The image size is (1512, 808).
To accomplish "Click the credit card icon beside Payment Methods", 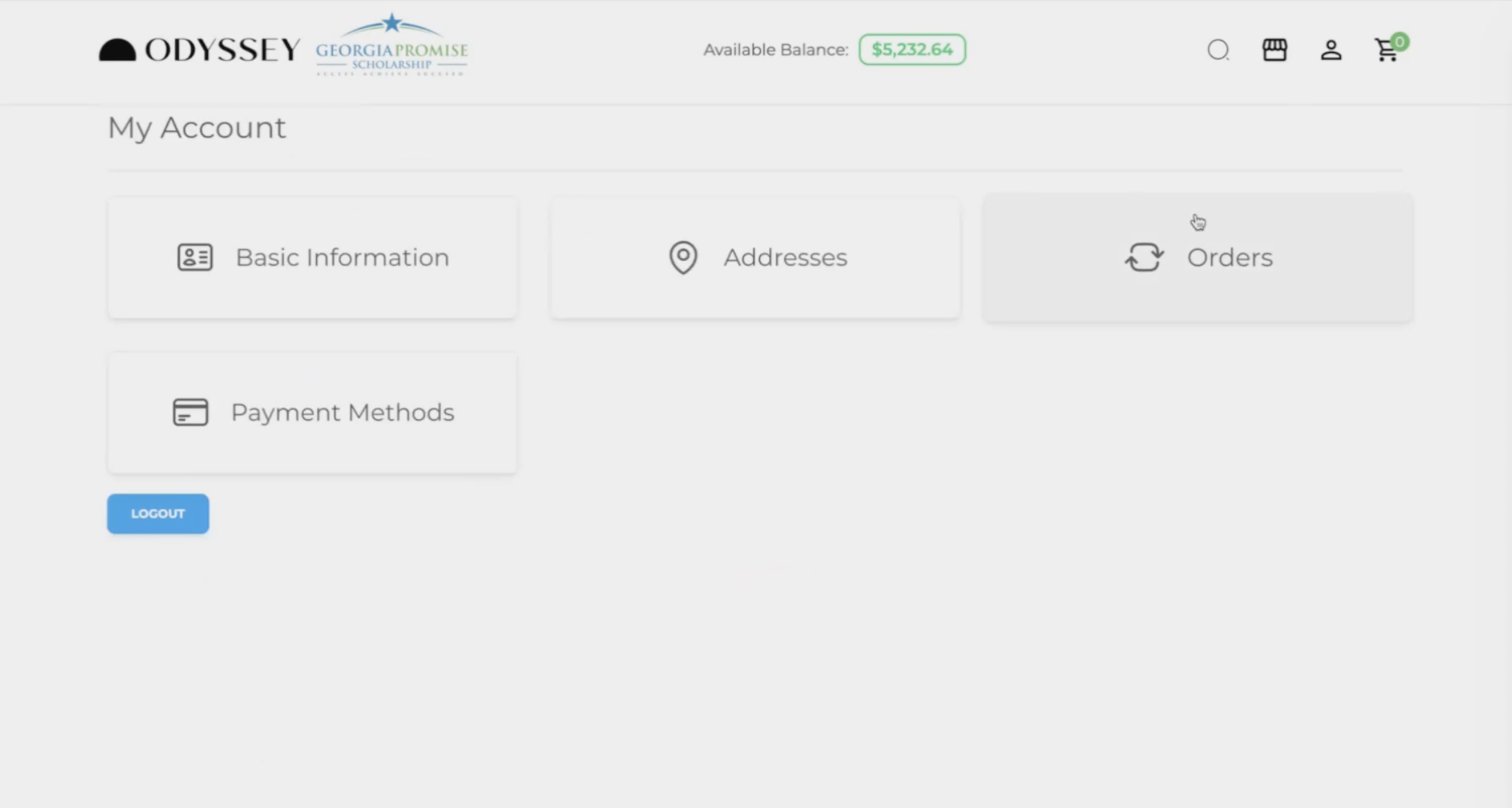I will tap(190, 412).
